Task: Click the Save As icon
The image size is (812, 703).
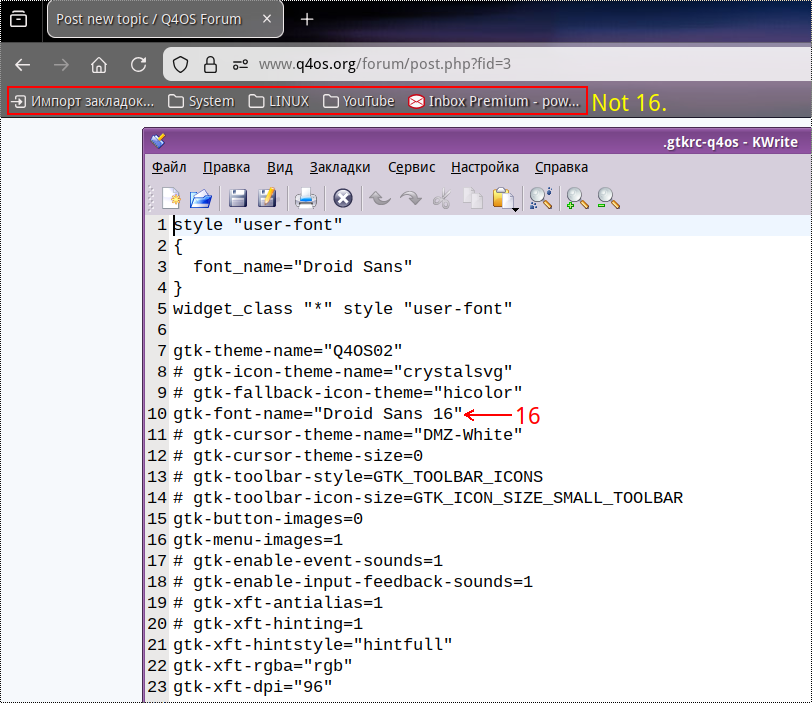Action: [268, 198]
